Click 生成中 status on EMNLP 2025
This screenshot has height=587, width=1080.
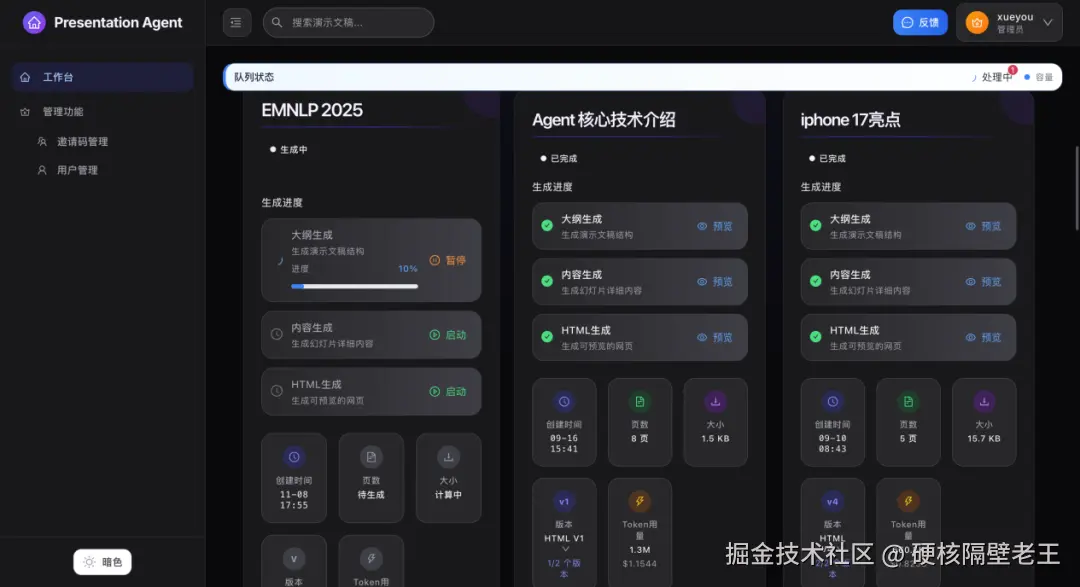click(289, 150)
